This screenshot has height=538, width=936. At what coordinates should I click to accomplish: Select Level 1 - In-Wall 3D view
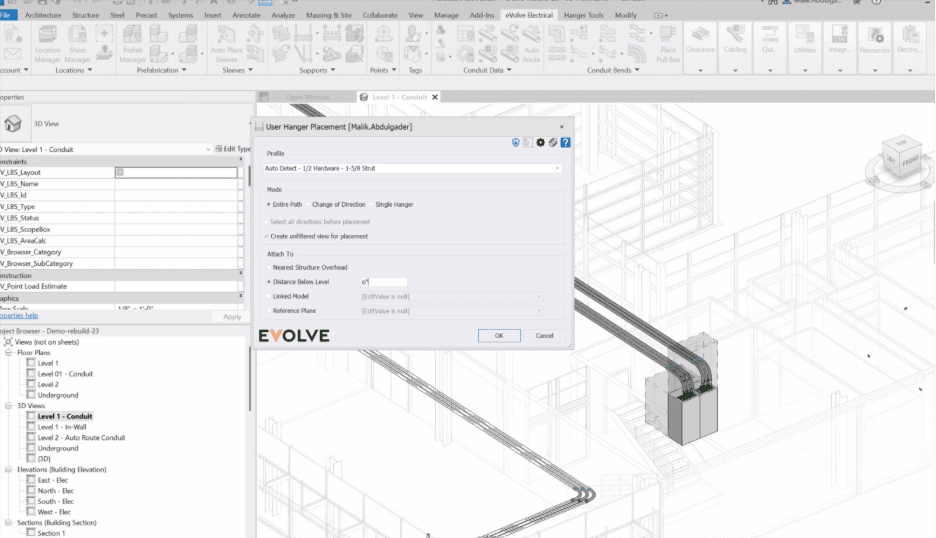click(x=61, y=427)
